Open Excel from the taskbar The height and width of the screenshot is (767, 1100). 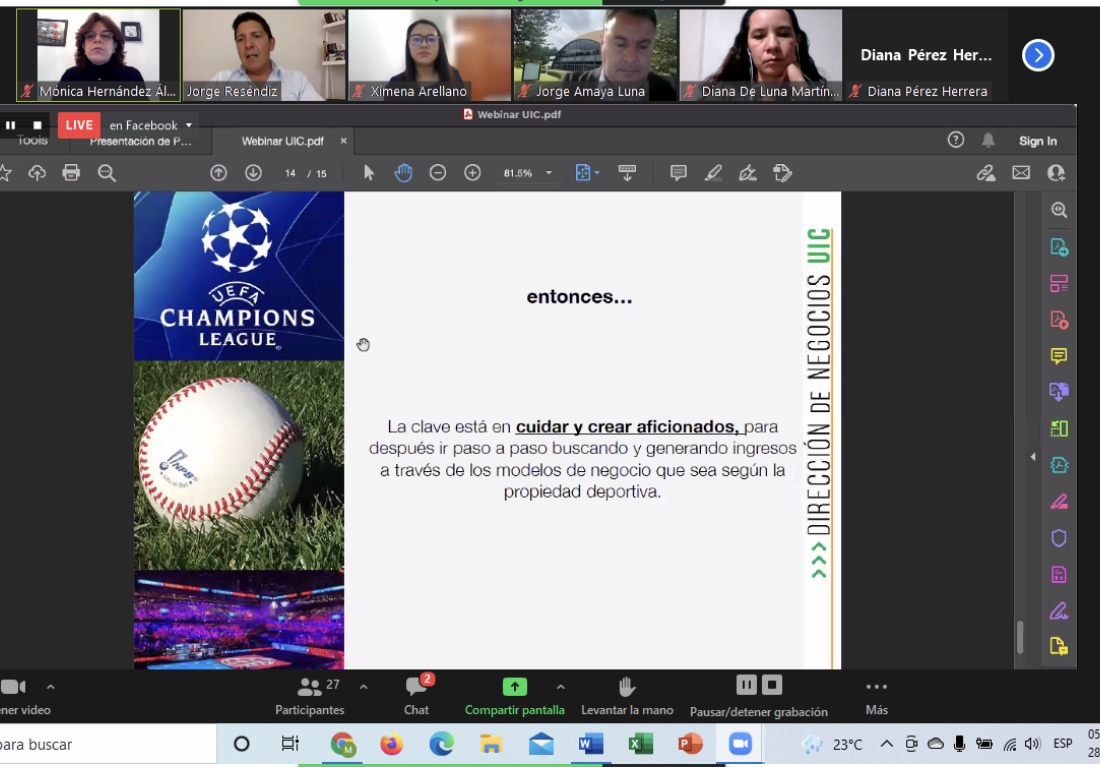point(640,744)
